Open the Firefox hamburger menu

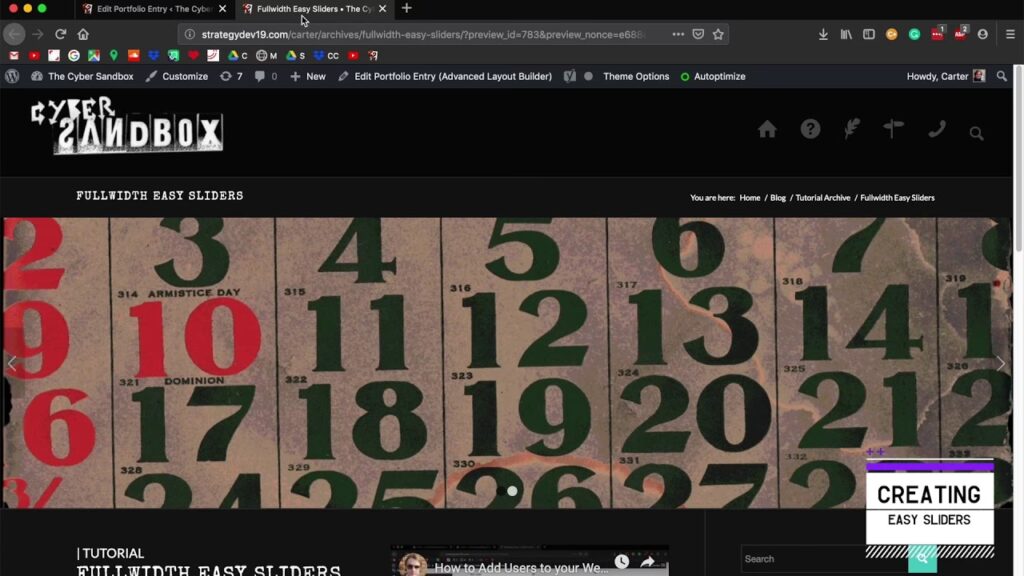click(1010, 34)
